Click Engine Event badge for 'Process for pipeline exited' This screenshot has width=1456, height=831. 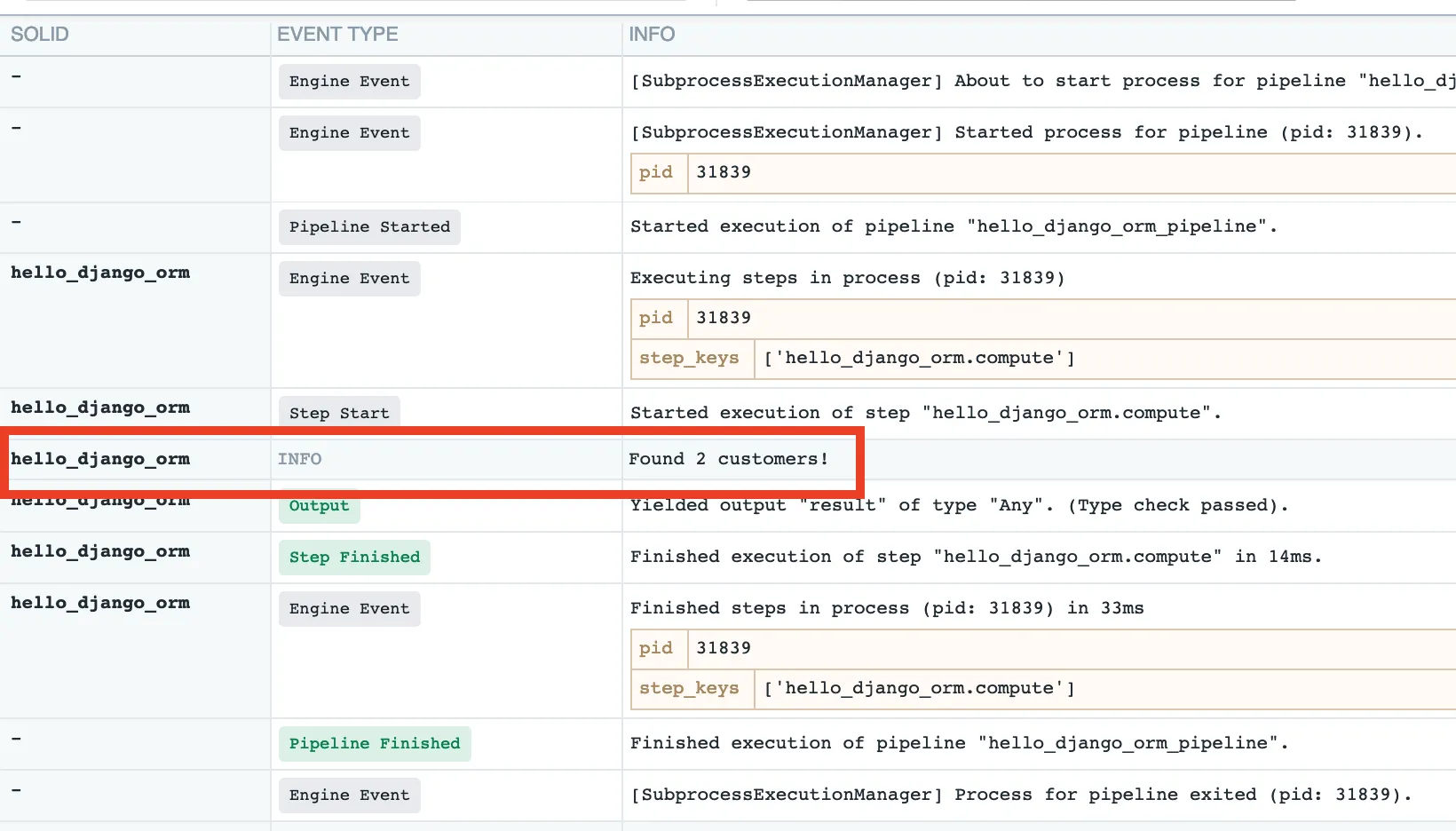point(349,795)
